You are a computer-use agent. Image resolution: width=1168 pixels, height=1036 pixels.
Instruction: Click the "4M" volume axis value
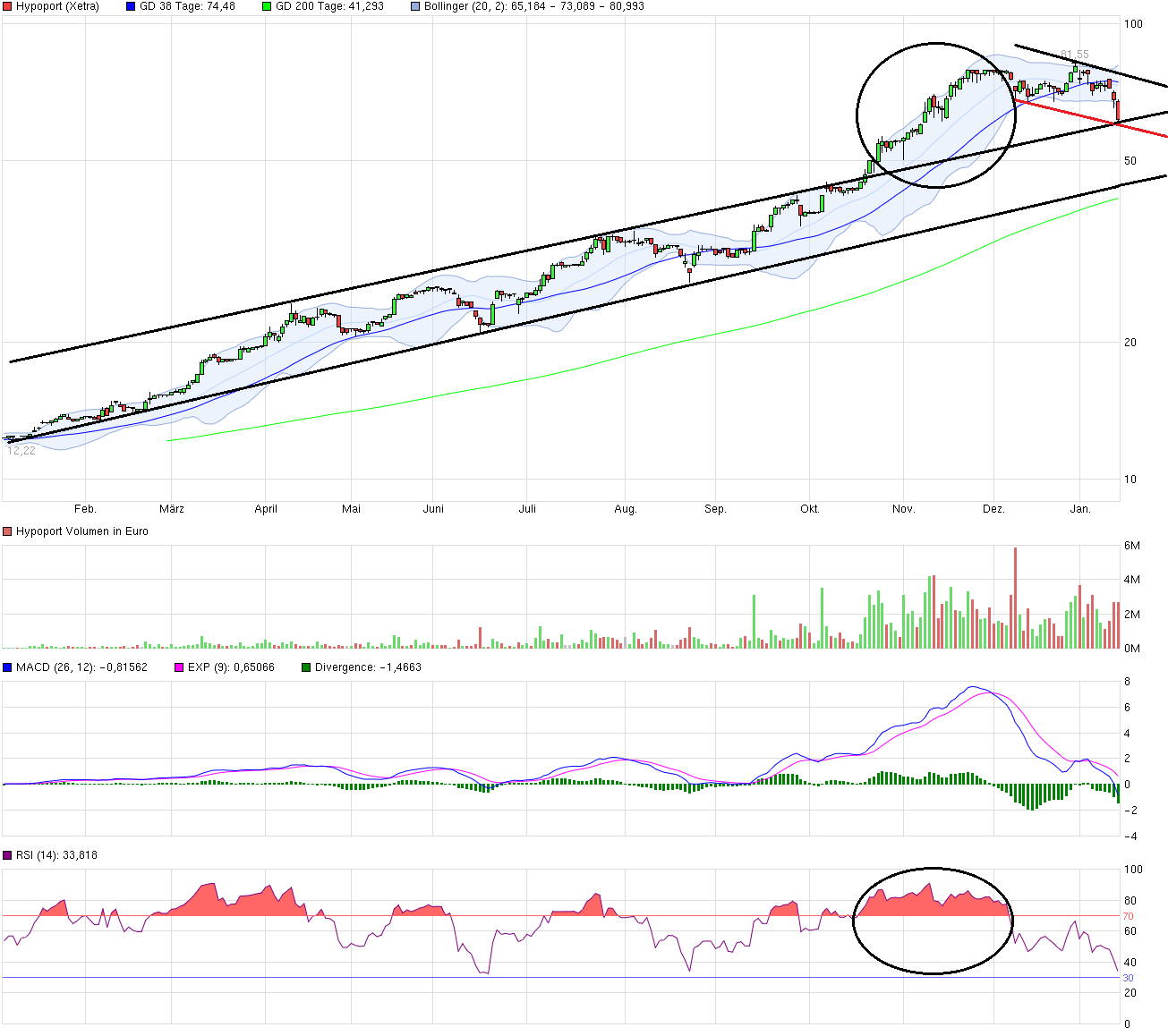point(1132,580)
